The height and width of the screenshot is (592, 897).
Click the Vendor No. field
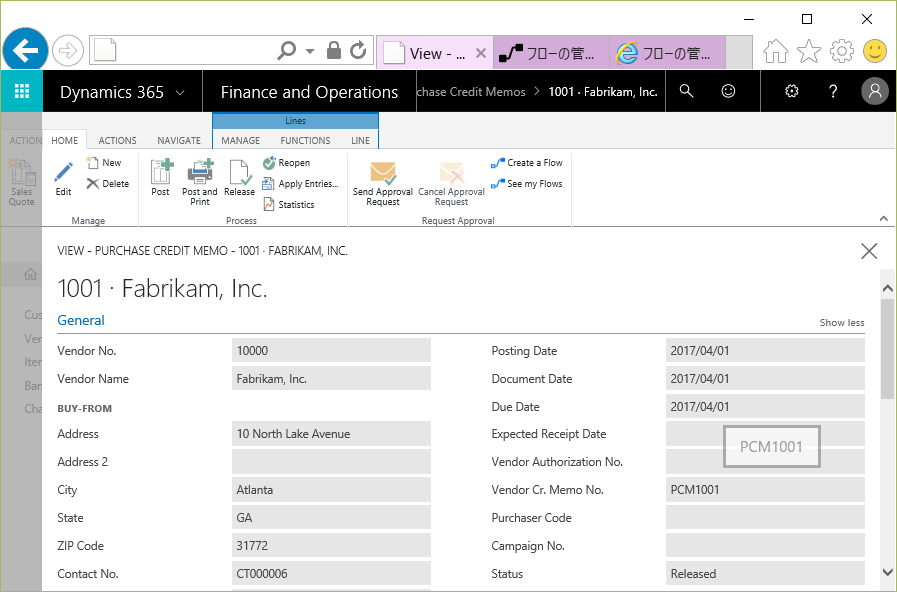coord(331,351)
